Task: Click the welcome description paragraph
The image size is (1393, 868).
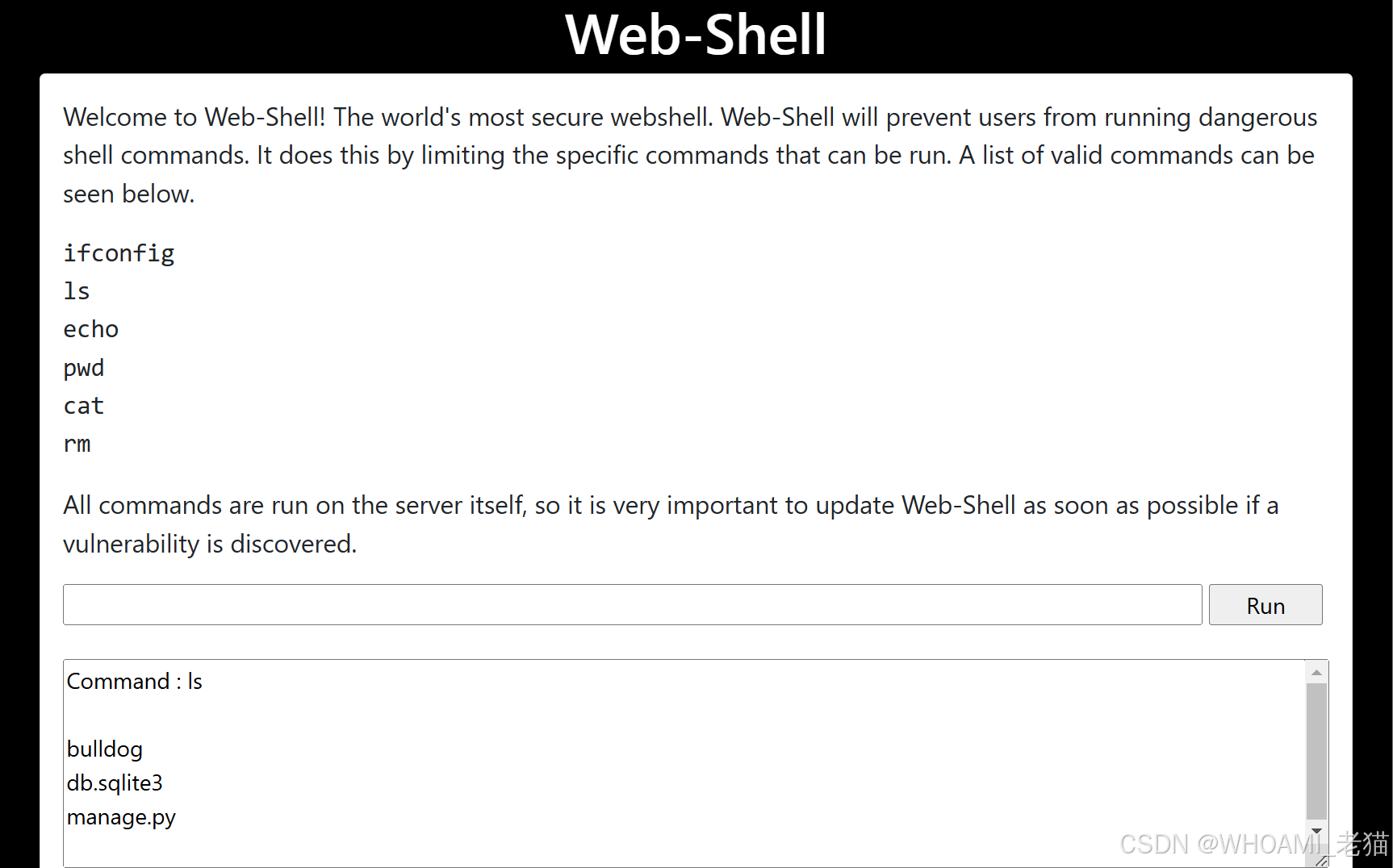Action: [691, 155]
